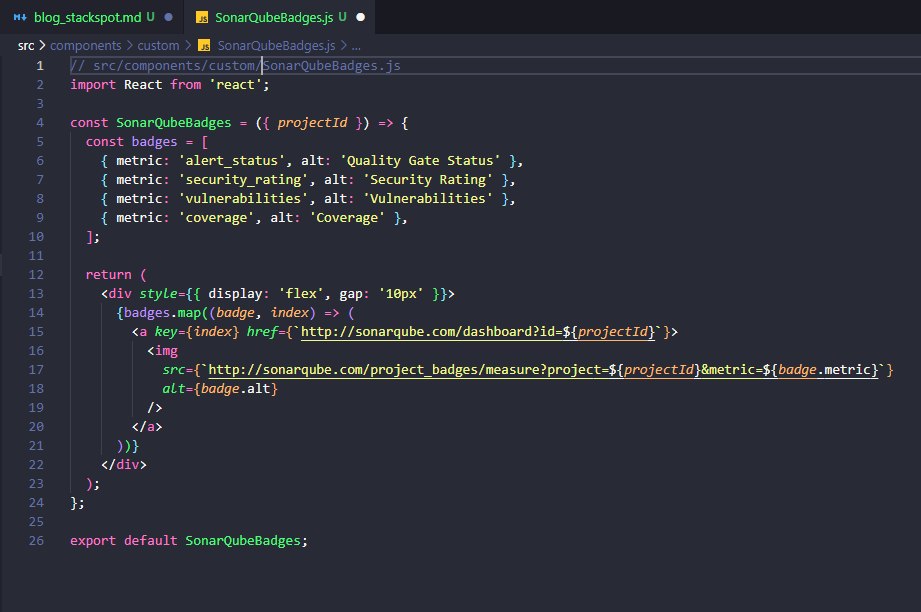
Task: Click the 'react' string literal
Action: [236, 85]
